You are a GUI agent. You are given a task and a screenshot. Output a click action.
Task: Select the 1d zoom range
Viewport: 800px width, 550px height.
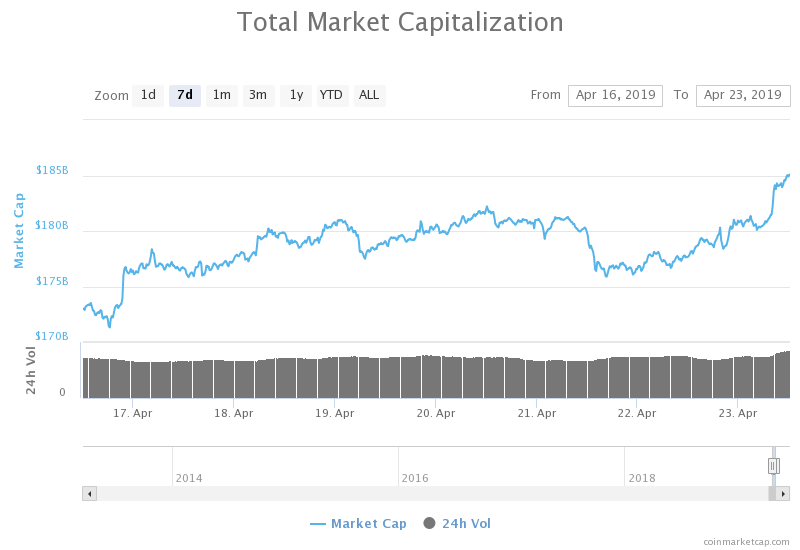148,95
